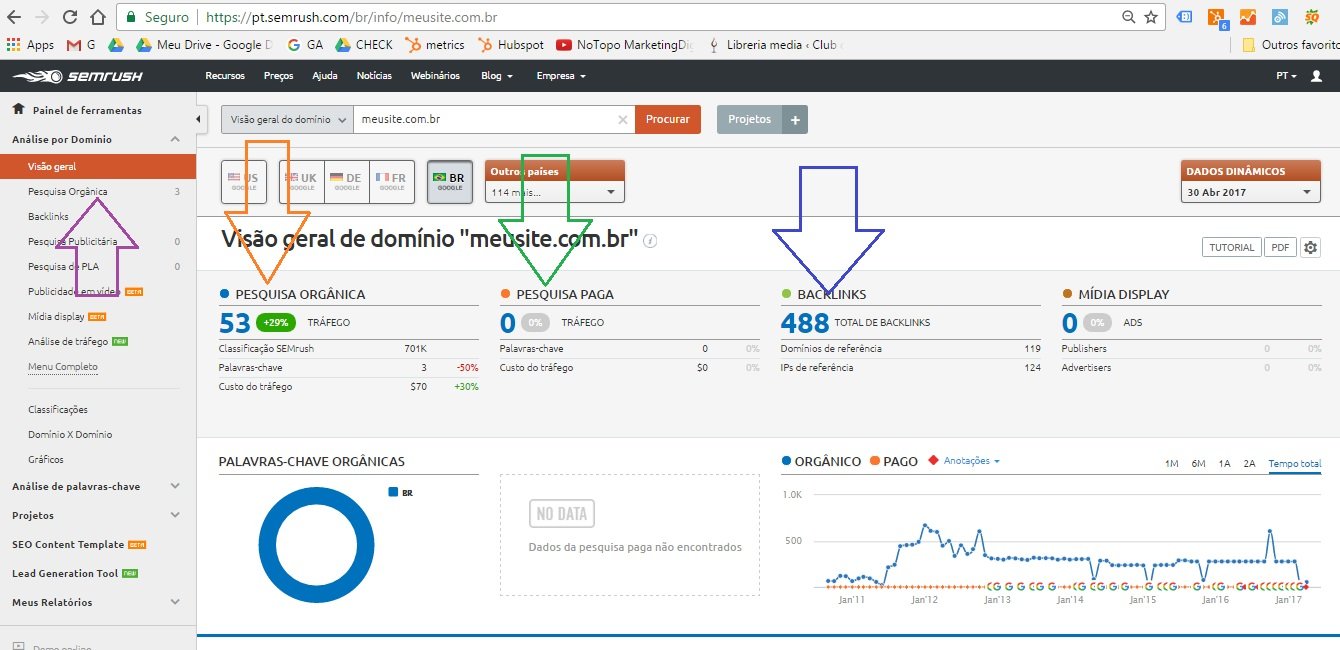Image resolution: width=1340 pixels, height=650 pixels.
Task: Open the browser zoom icon in the address bar
Action: [1129, 17]
